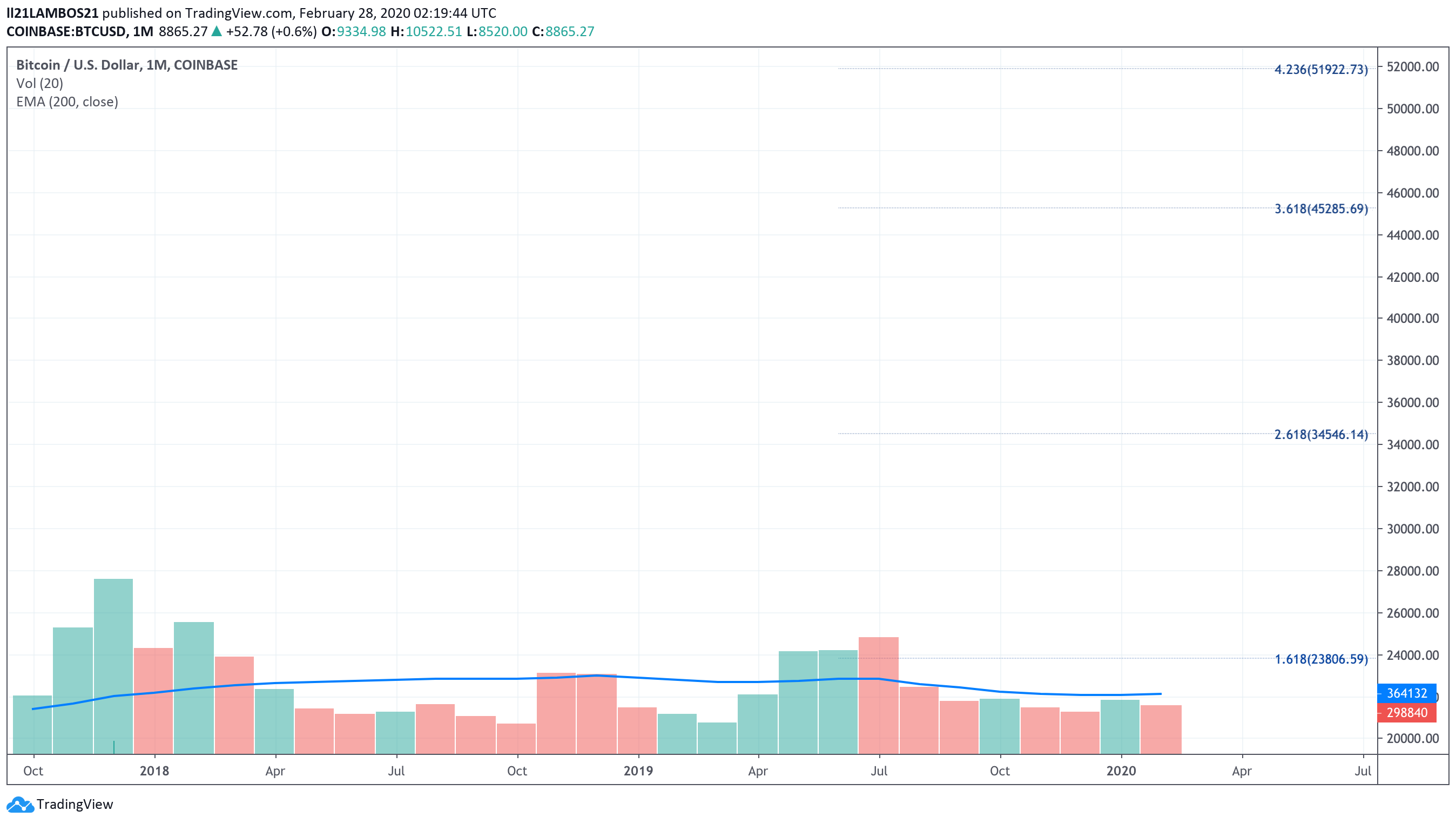Click the Vol (20) indicator legend
This screenshot has height=824, width=1456.
tap(39, 83)
